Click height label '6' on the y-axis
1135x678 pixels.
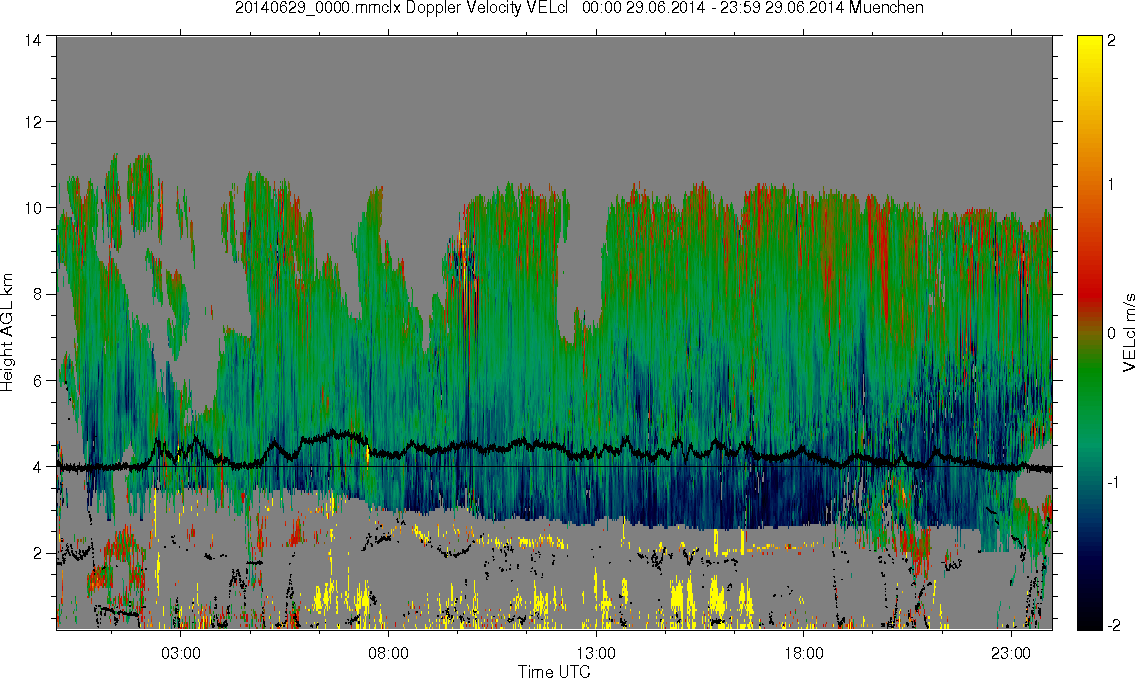point(38,381)
